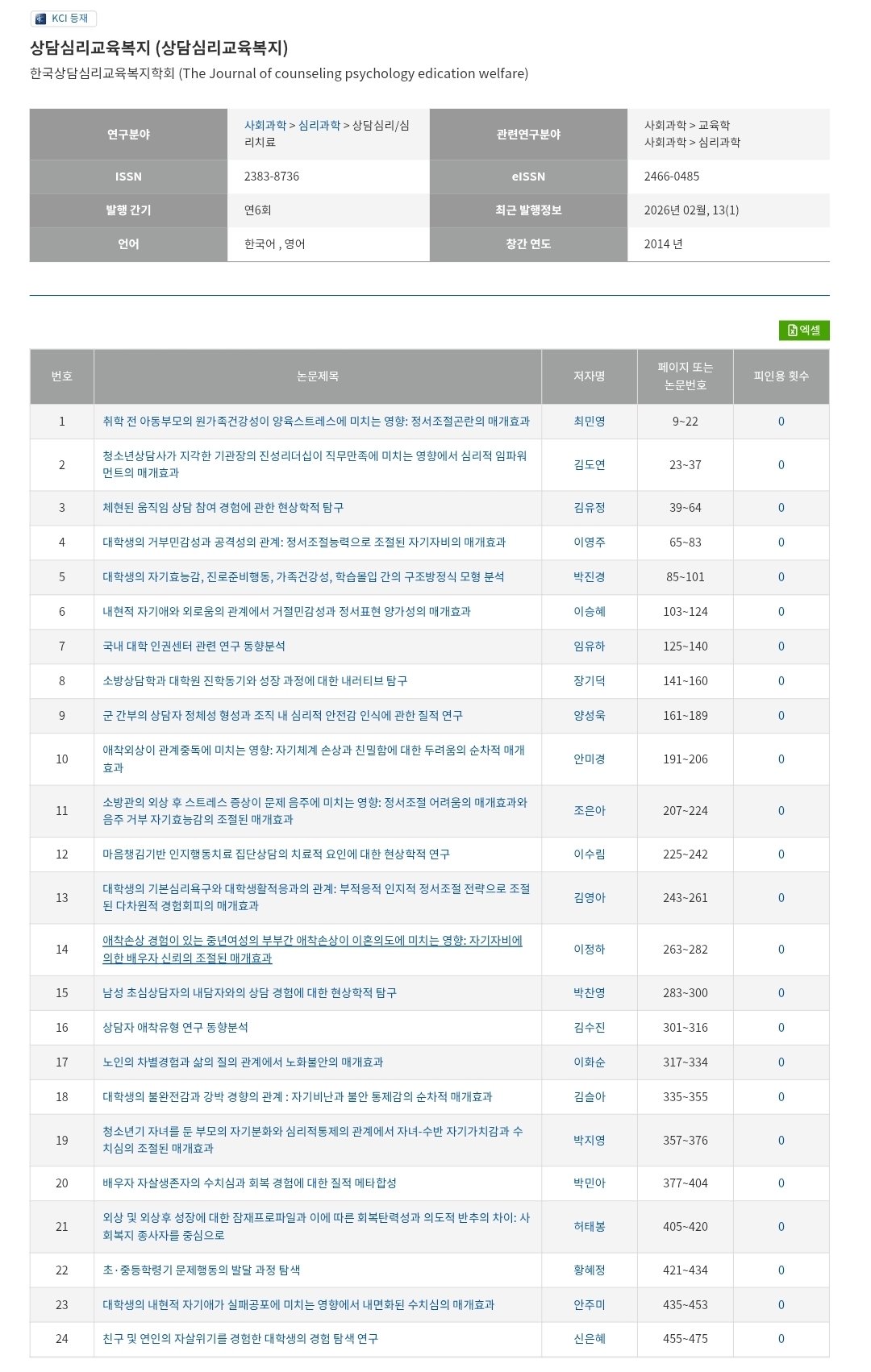Select author 황혜정 in row 22
This screenshot has height=1372, width=871.
[x=589, y=1270]
